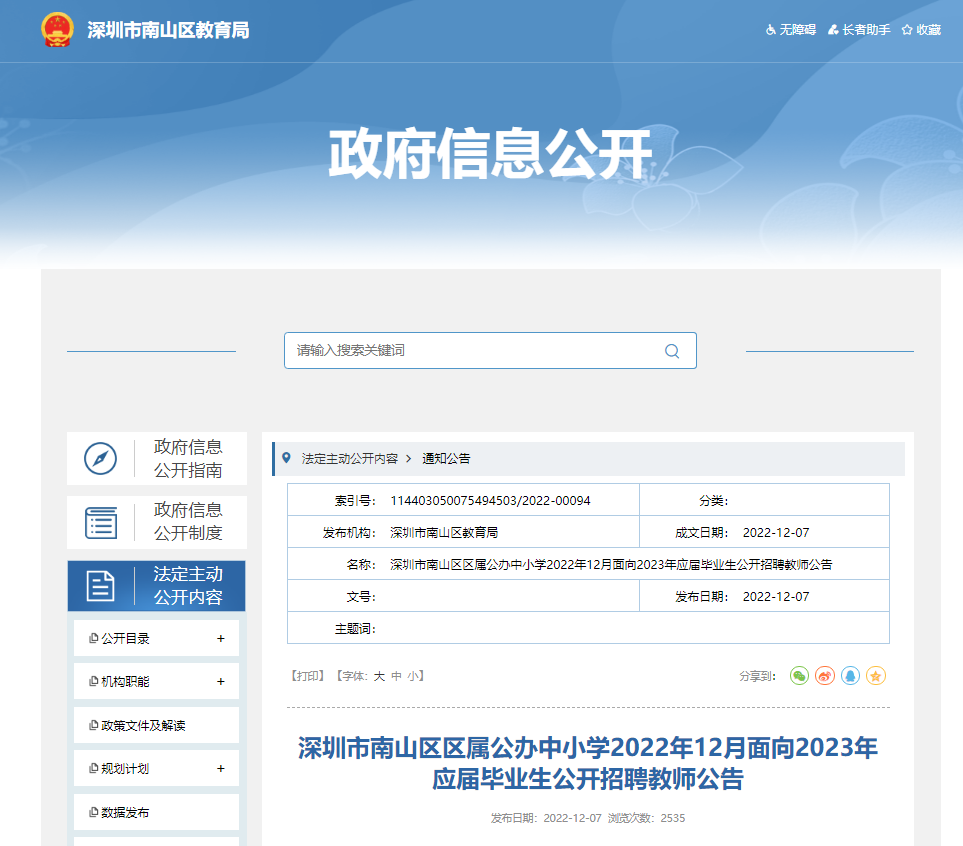Expand the 规划计划 plus sign
Screen dimensions: 963x846
tap(220, 769)
